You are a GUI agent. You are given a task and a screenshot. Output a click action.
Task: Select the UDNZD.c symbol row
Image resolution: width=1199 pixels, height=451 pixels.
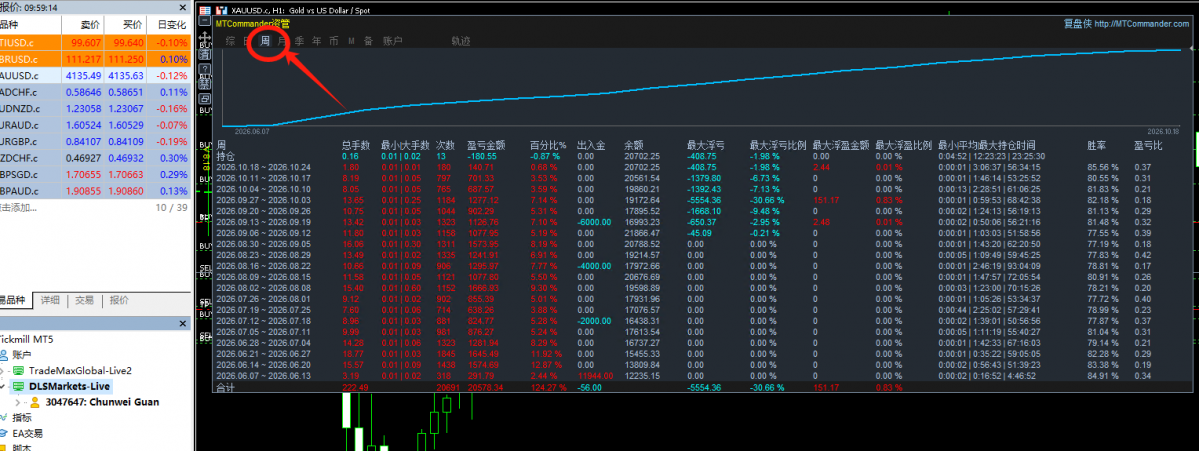tap(95, 109)
